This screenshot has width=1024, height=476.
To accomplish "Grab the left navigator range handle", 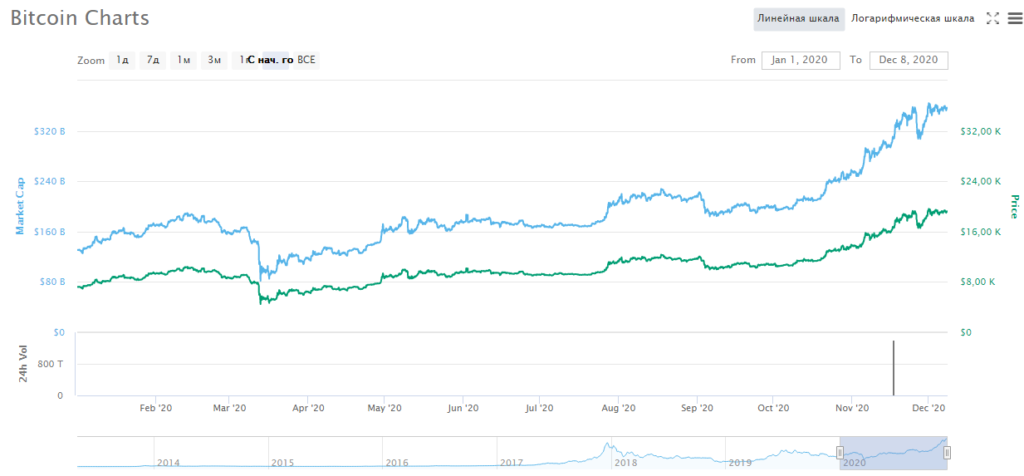I will click(840, 452).
